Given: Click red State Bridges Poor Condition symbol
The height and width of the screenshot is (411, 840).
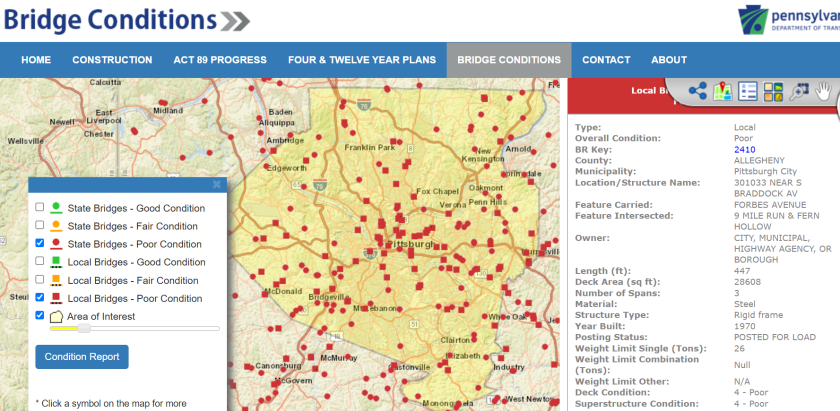Looking at the screenshot, I should coord(56,244).
